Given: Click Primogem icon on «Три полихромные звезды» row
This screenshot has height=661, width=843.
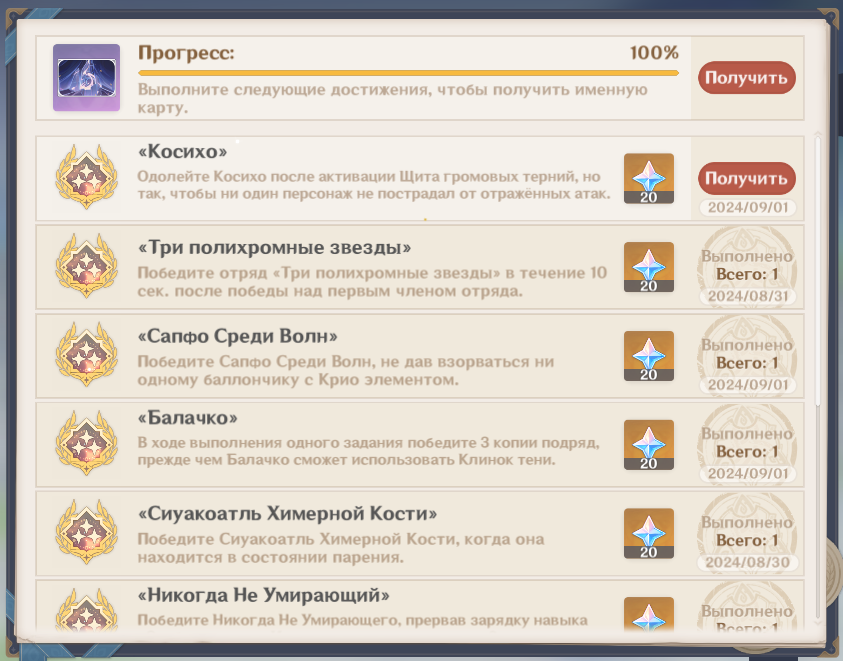Looking at the screenshot, I should tap(648, 267).
